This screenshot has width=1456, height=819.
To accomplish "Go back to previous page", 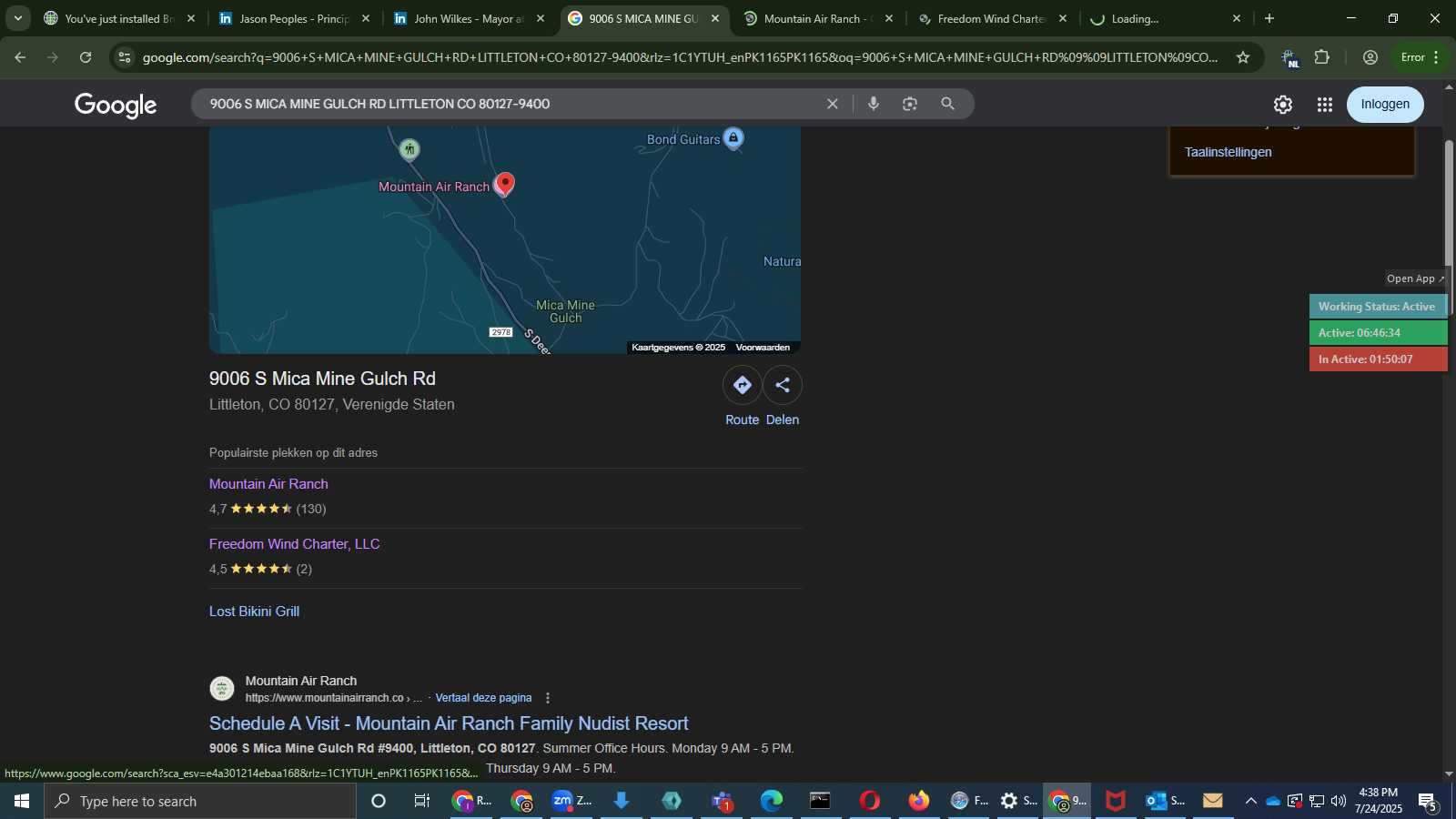I will point(20,57).
